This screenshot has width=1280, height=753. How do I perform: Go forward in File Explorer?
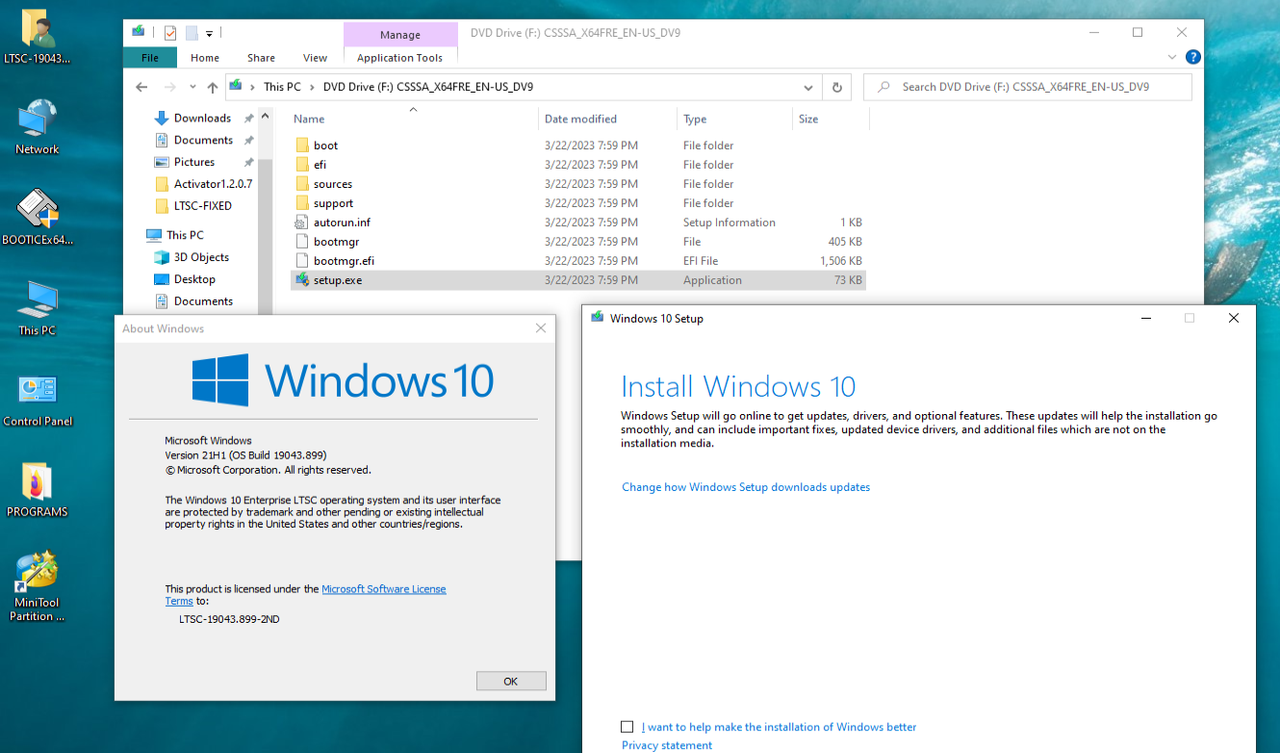pos(170,87)
